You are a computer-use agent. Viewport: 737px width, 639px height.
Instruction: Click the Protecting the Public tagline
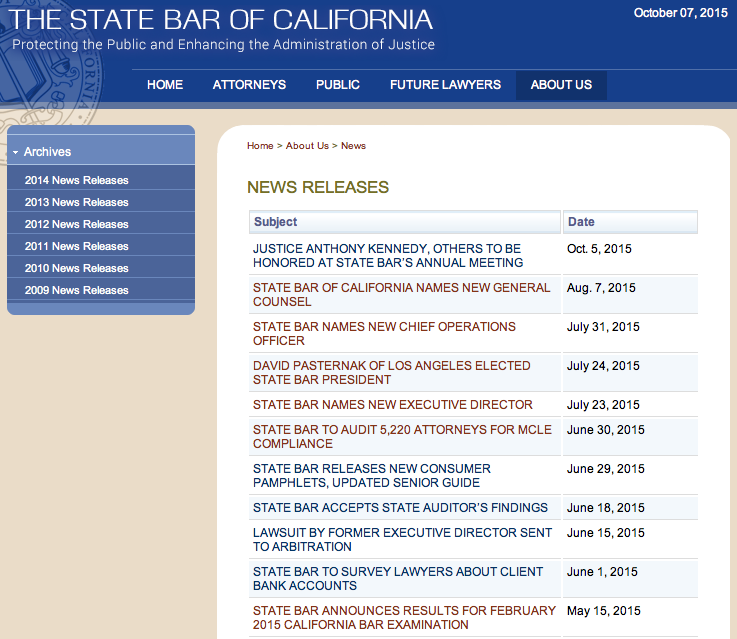(x=223, y=45)
